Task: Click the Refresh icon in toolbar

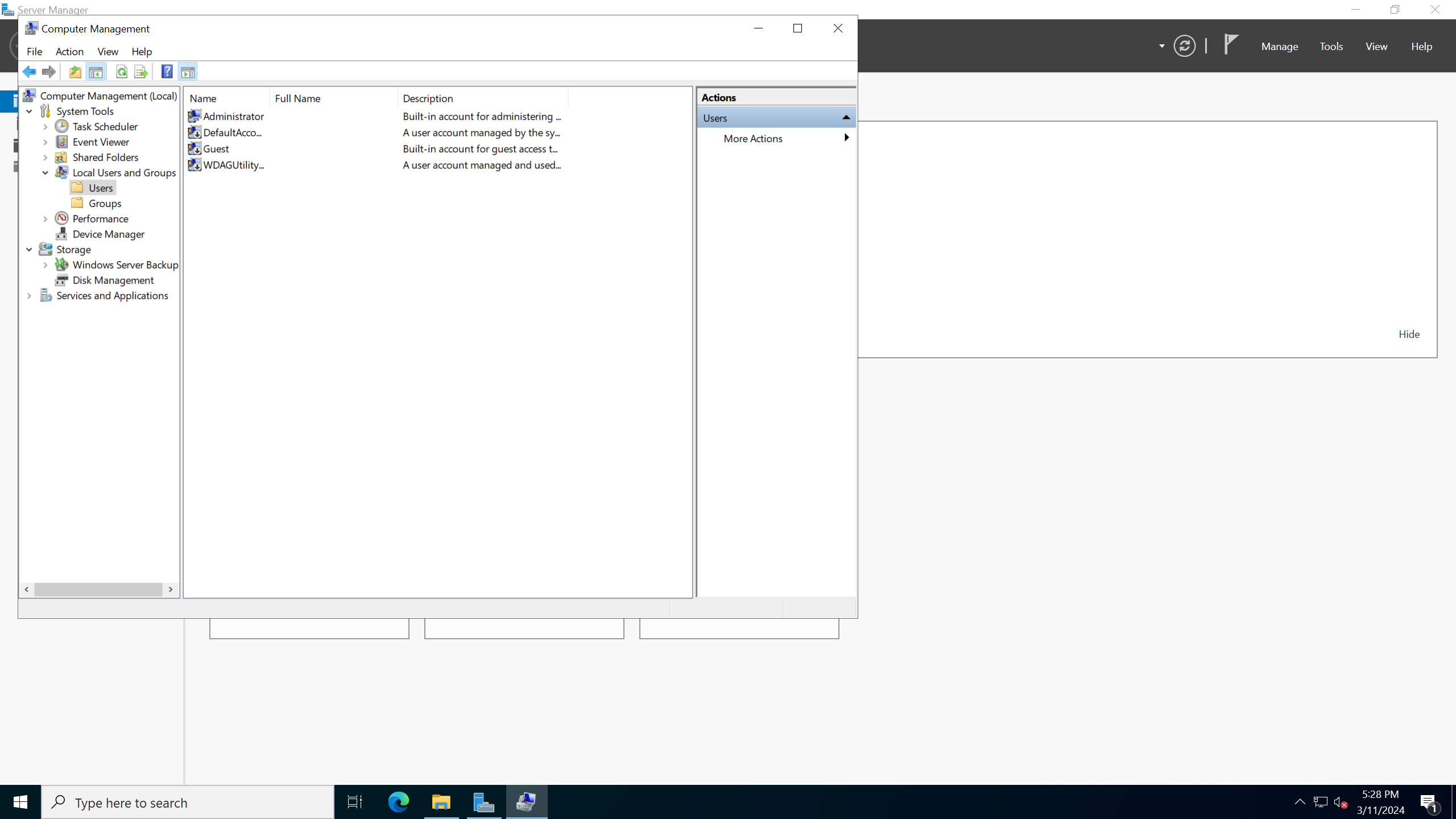Action: click(121, 72)
